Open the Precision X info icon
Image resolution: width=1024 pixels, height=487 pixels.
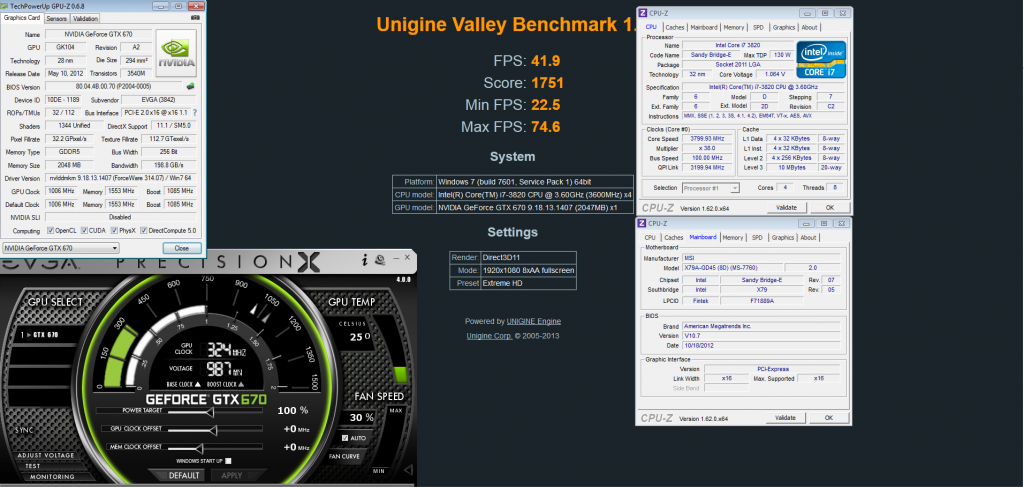(x=365, y=261)
